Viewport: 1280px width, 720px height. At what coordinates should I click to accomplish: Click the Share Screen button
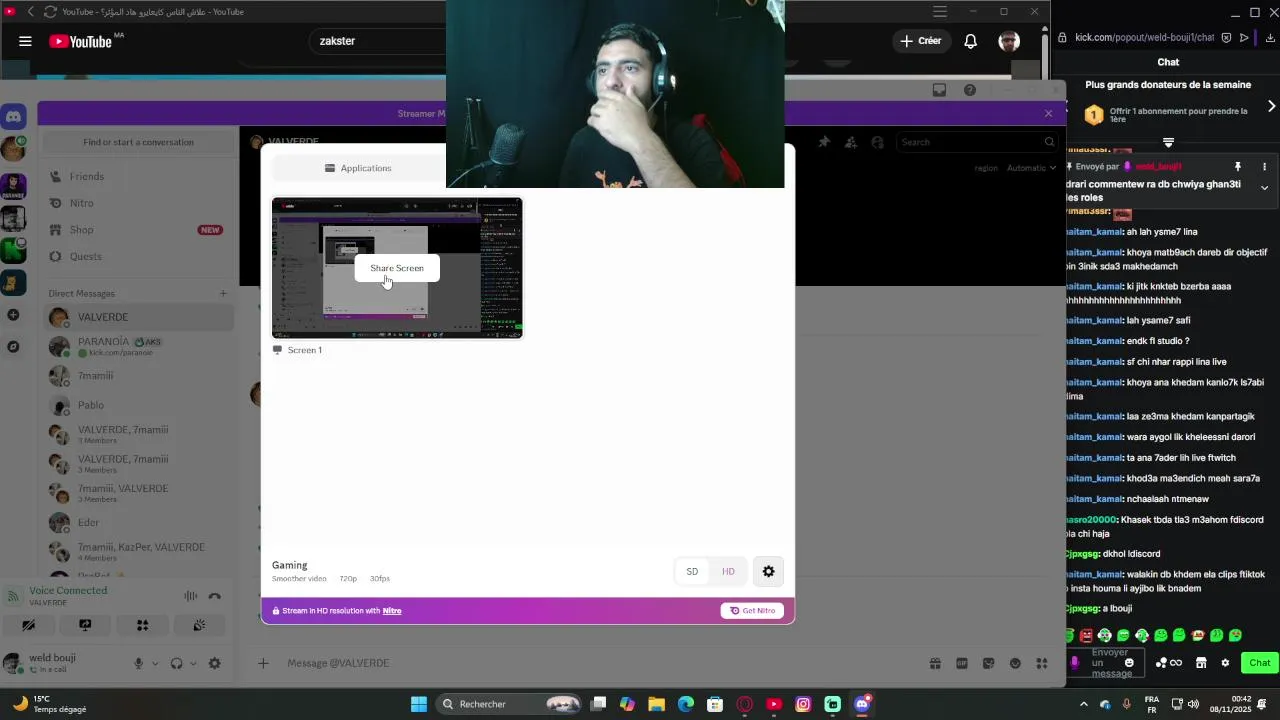coord(397,268)
